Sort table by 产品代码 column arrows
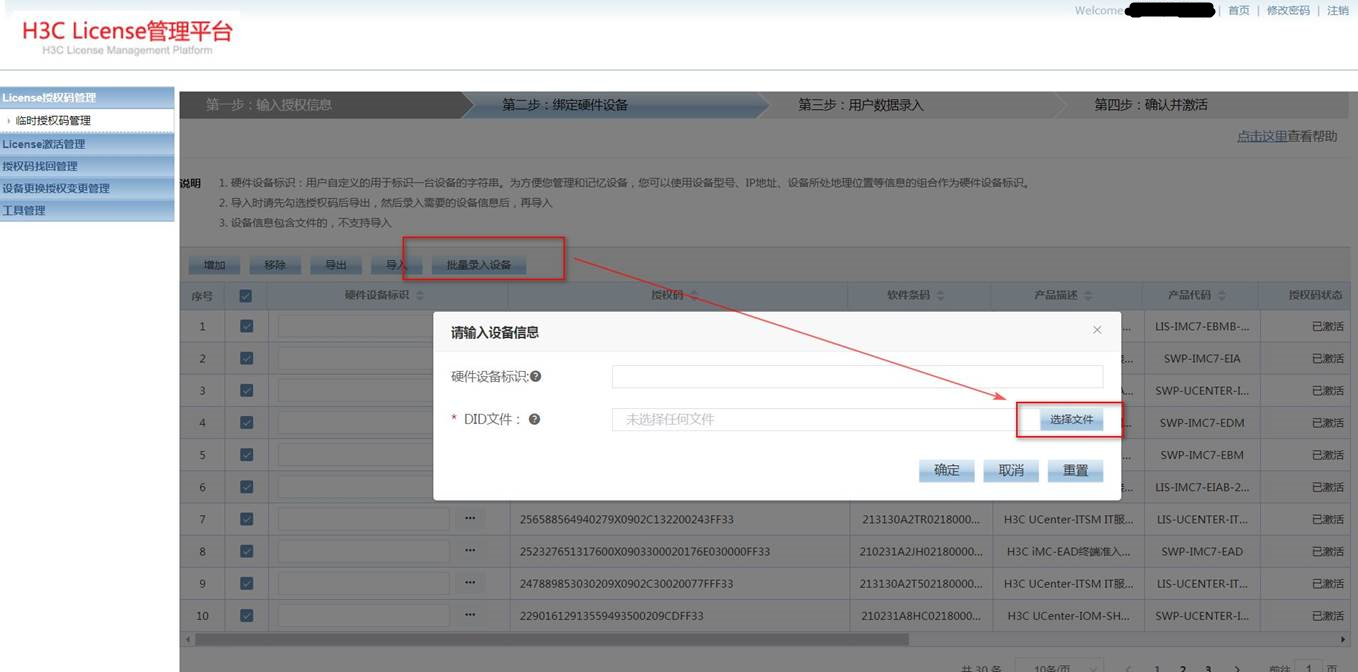The height and width of the screenshot is (672, 1358). 1222,296
